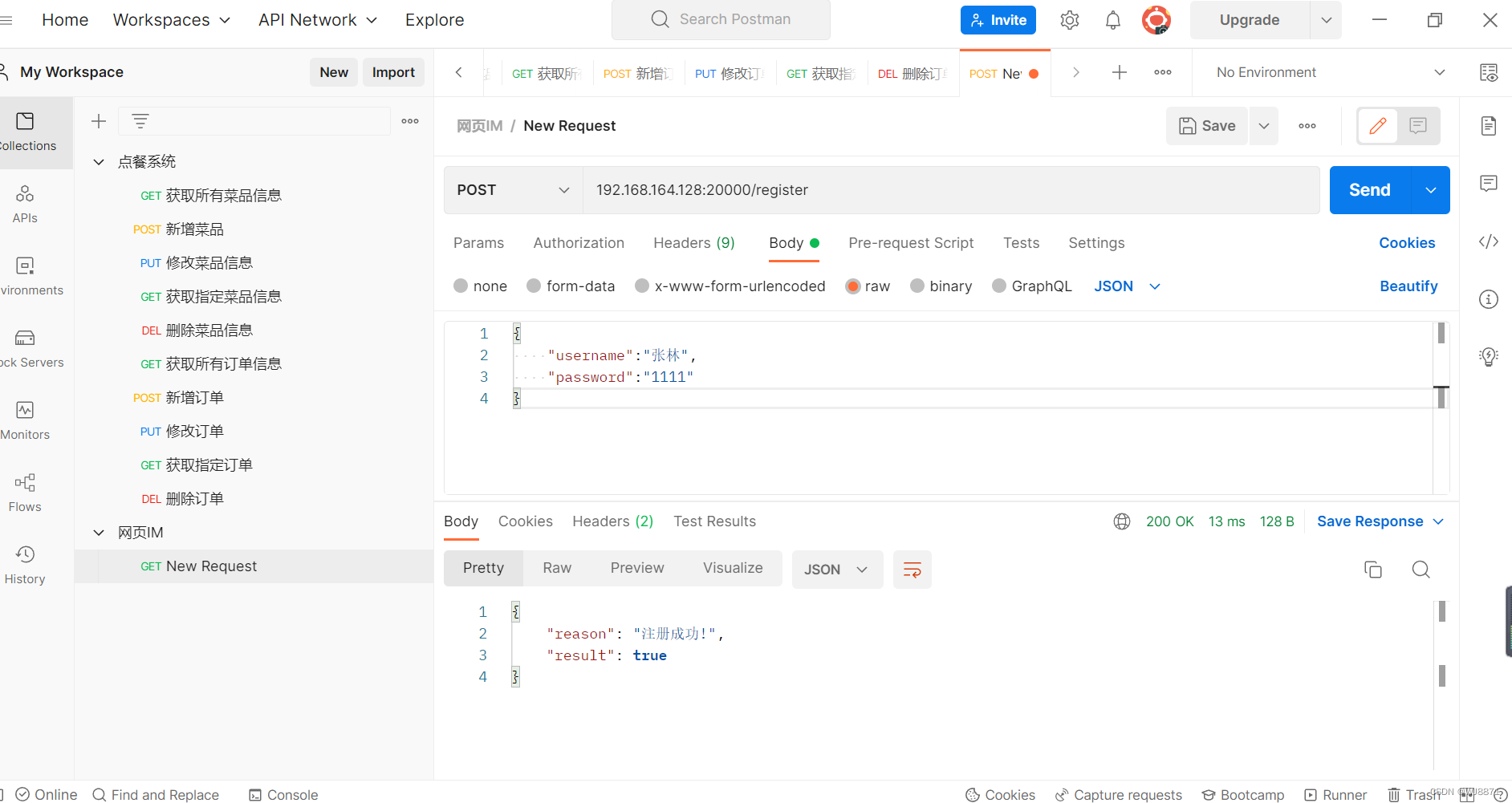This screenshot has width=1512, height=803.
Task: Open the POST method dropdown
Action: point(513,190)
